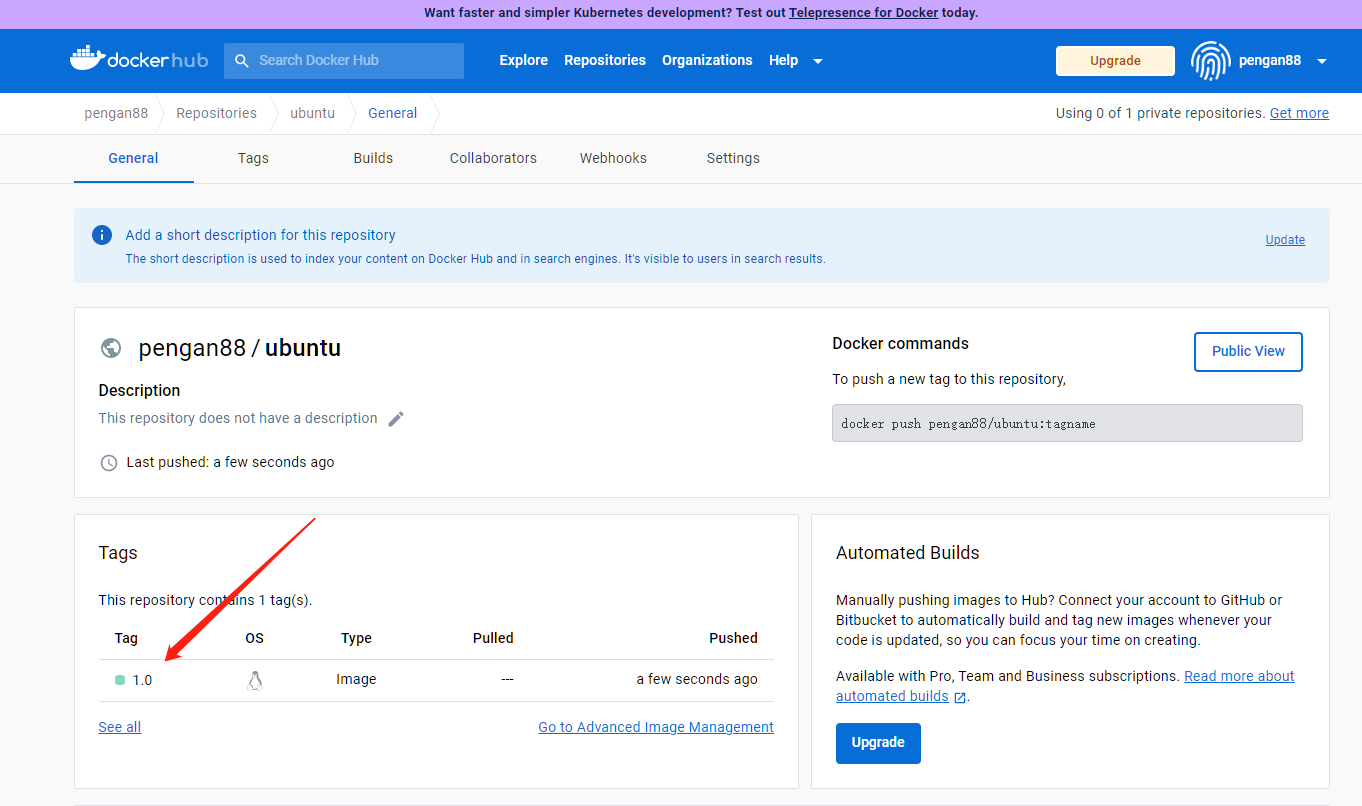Click the clock icon beside Last pushed
The height and width of the screenshot is (806, 1362).
click(x=109, y=463)
